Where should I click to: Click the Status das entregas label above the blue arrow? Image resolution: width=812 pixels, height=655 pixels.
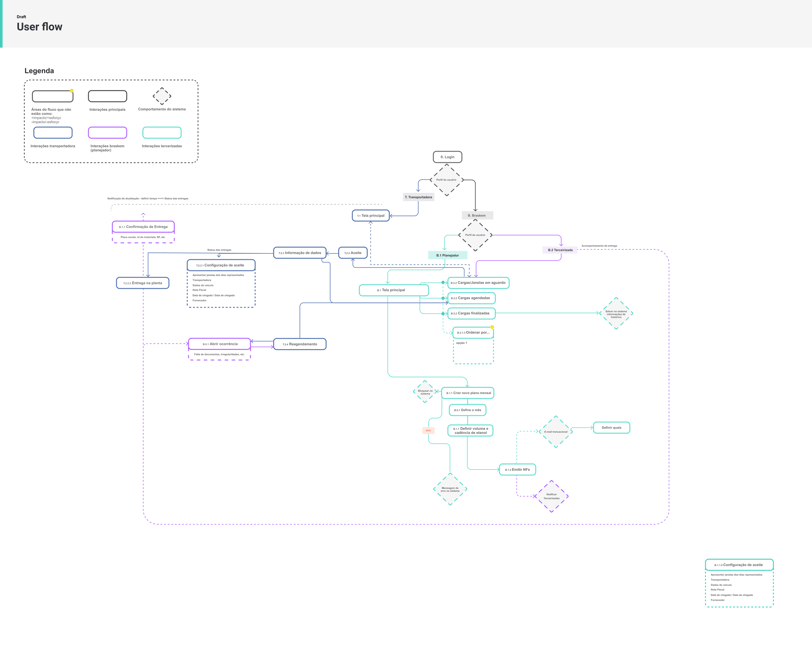click(x=219, y=250)
